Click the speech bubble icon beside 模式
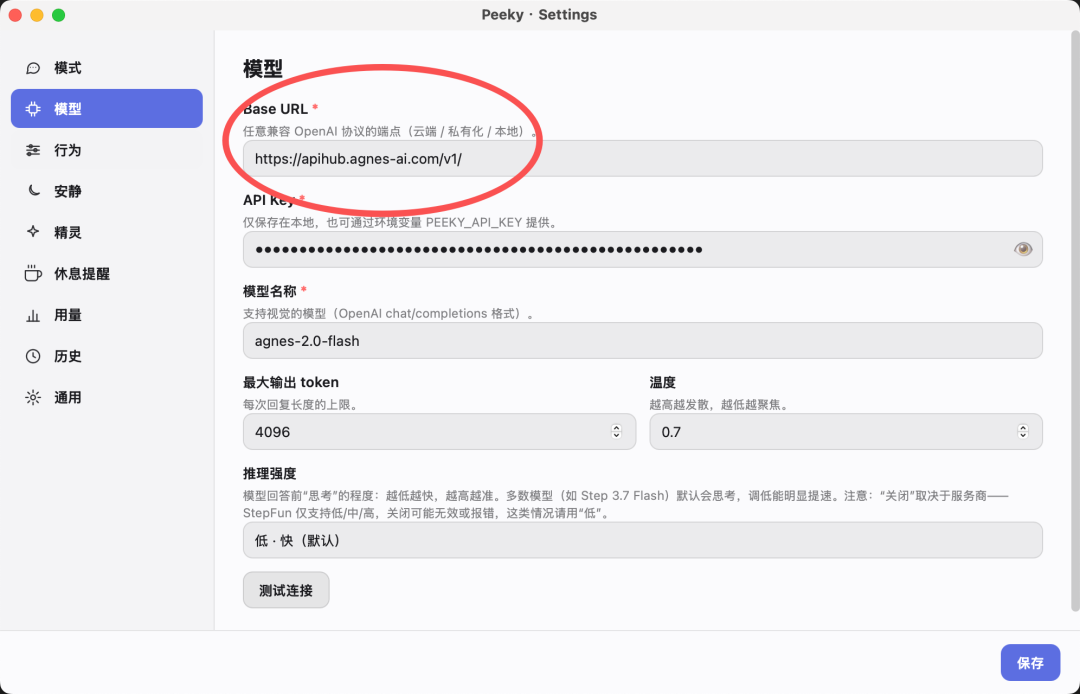 pyautogui.click(x=33, y=67)
